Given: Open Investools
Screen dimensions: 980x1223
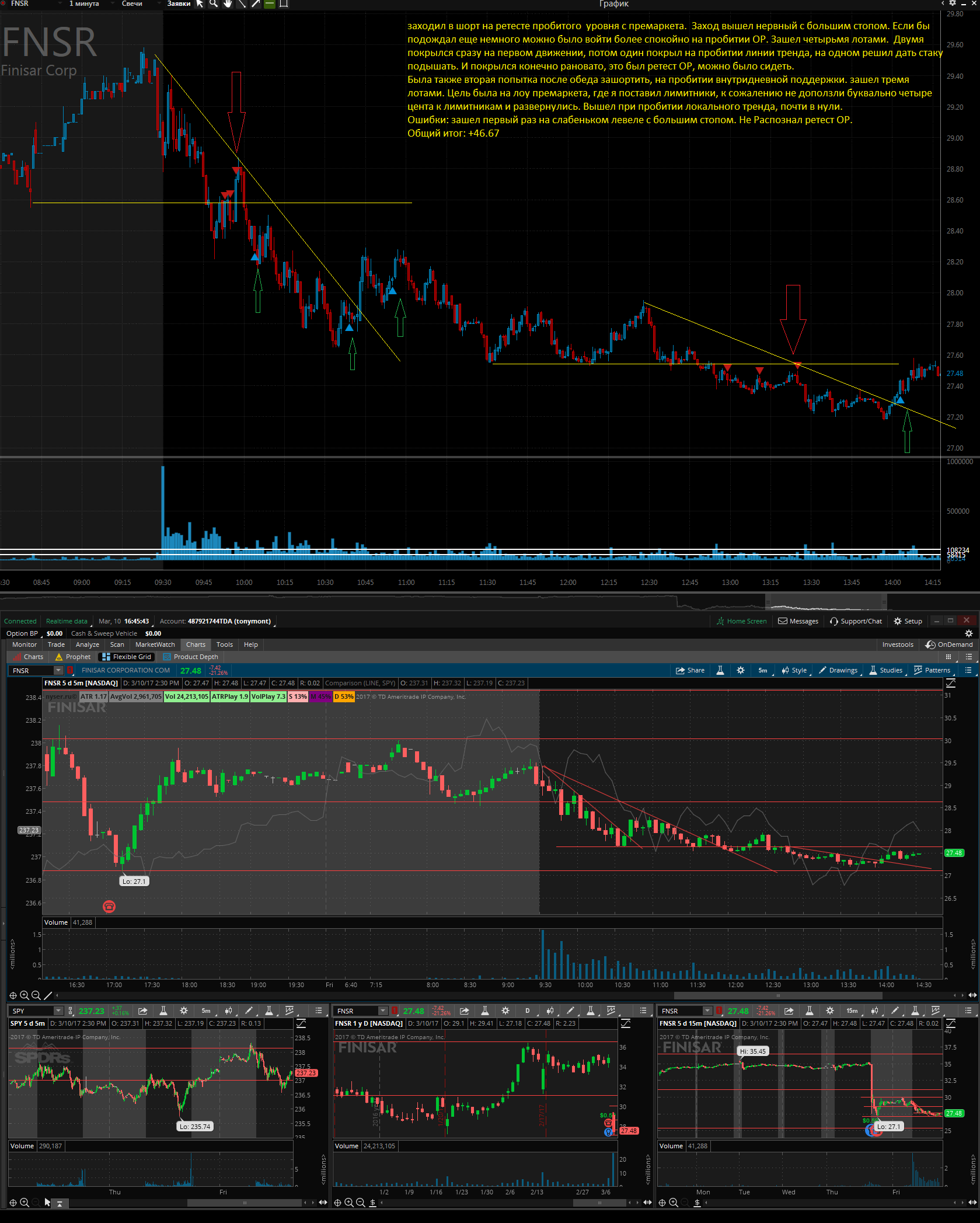Looking at the screenshot, I should (x=898, y=644).
